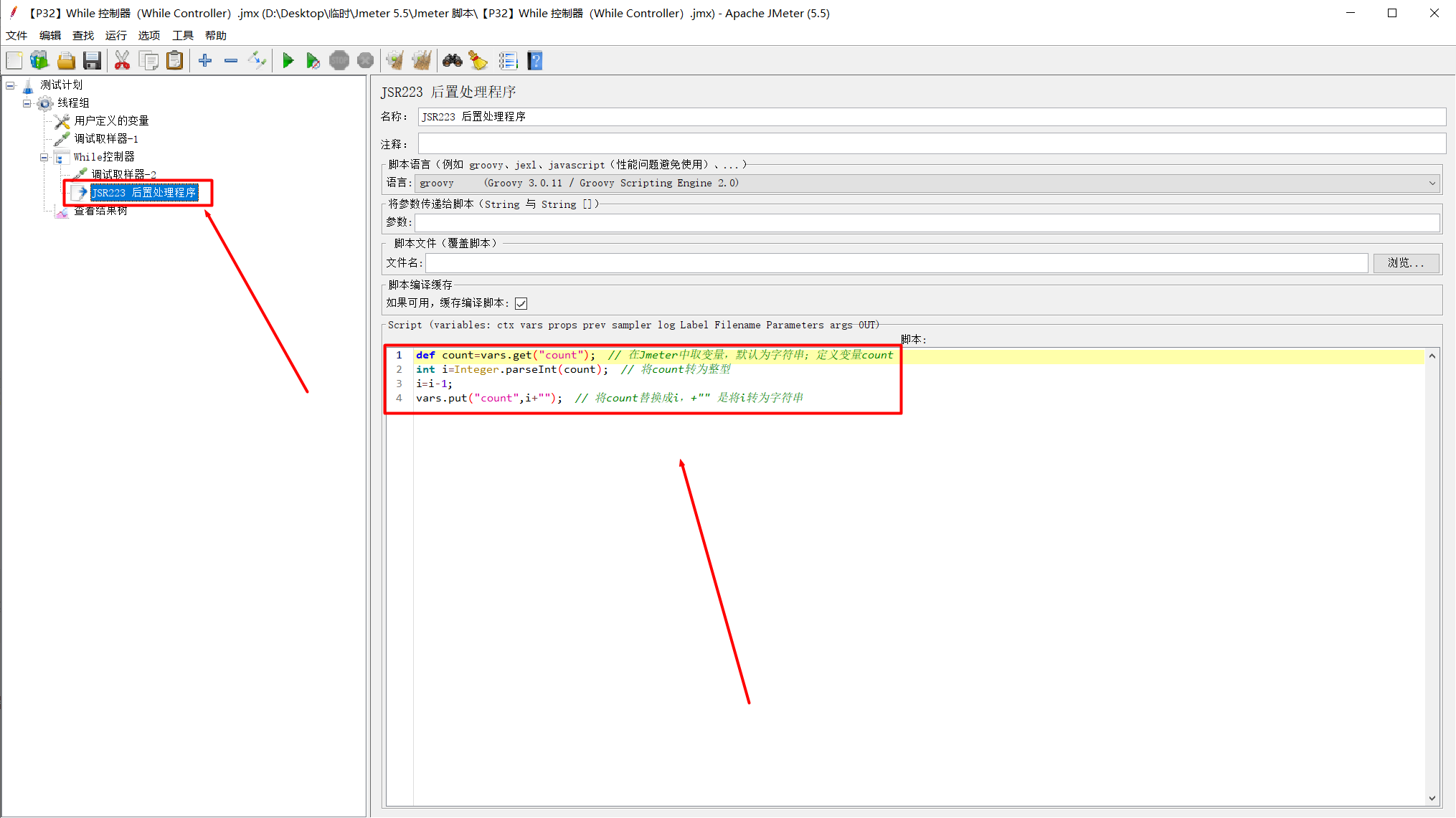Screen dimensions: 1456x818
Task: Open the 工具 menu
Action: tap(182, 34)
